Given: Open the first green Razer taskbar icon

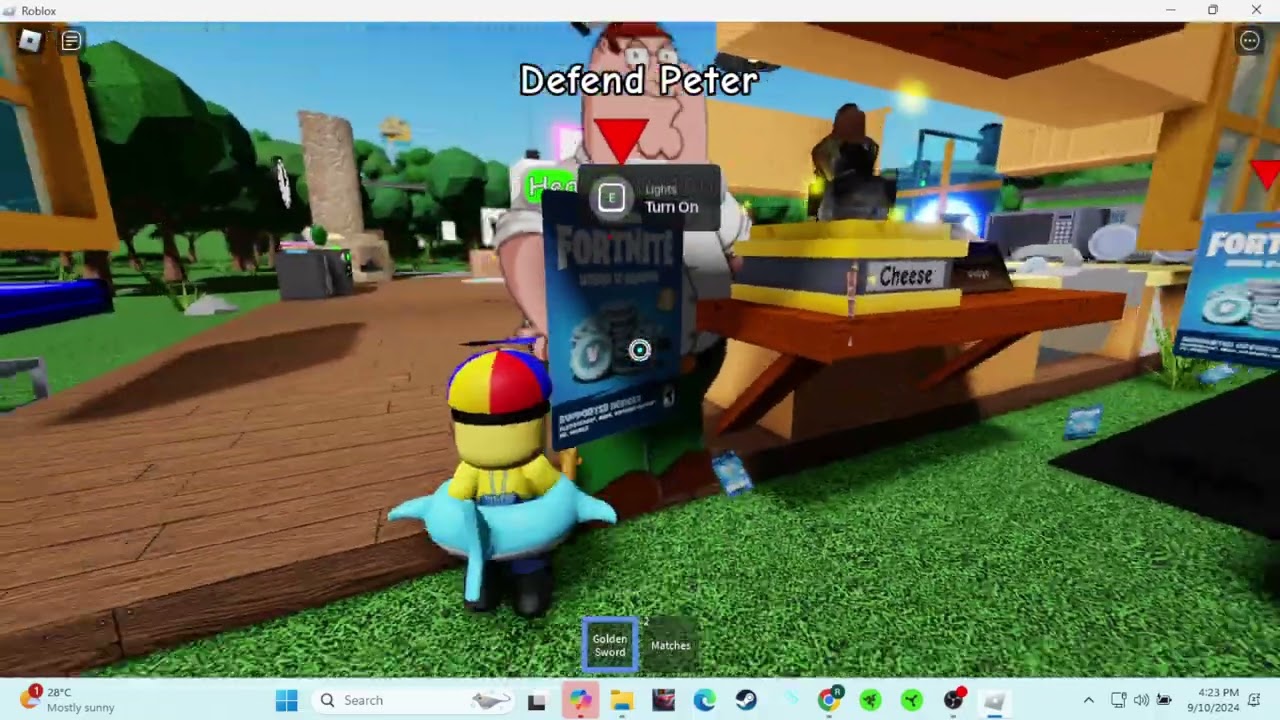Looking at the screenshot, I should coord(870,700).
